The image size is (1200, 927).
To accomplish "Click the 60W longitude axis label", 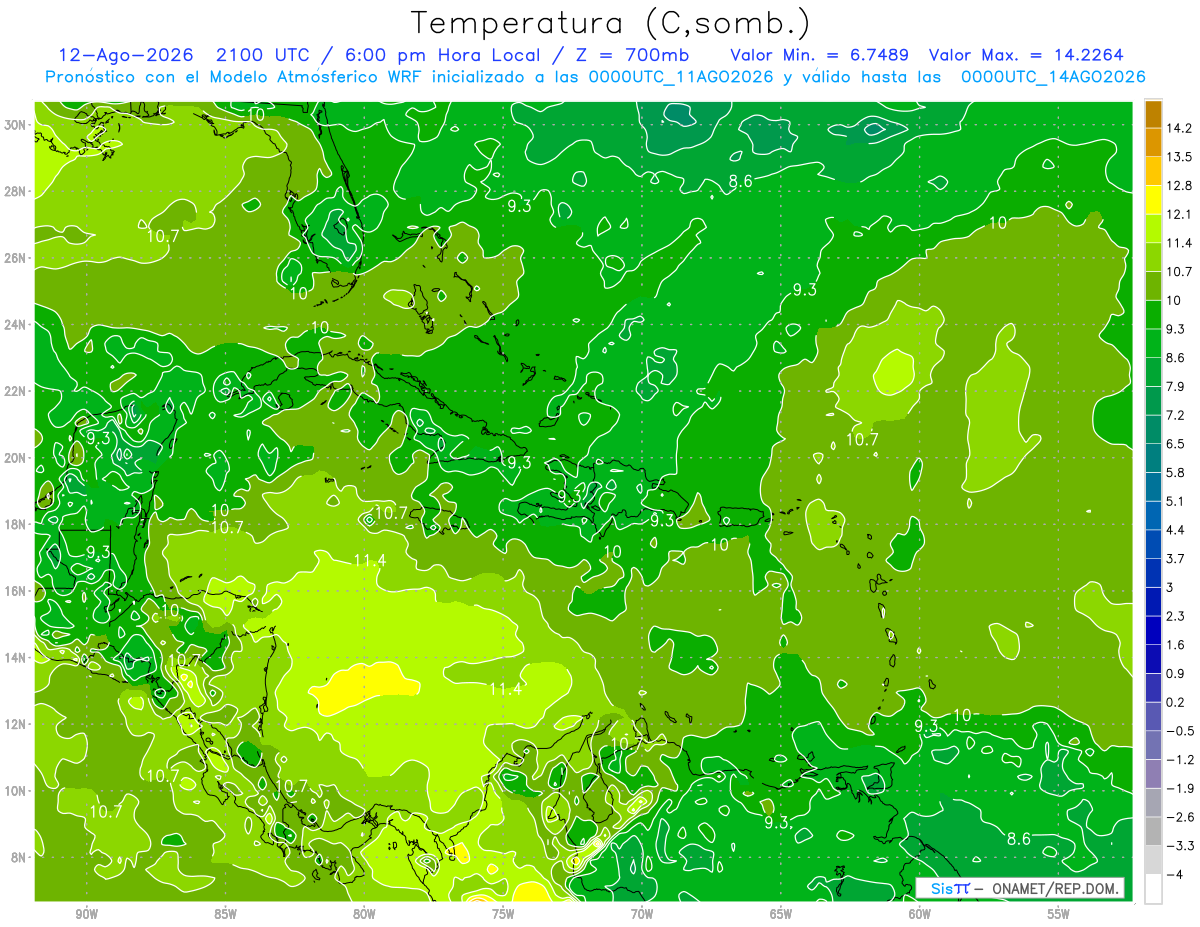I will point(919,914).
